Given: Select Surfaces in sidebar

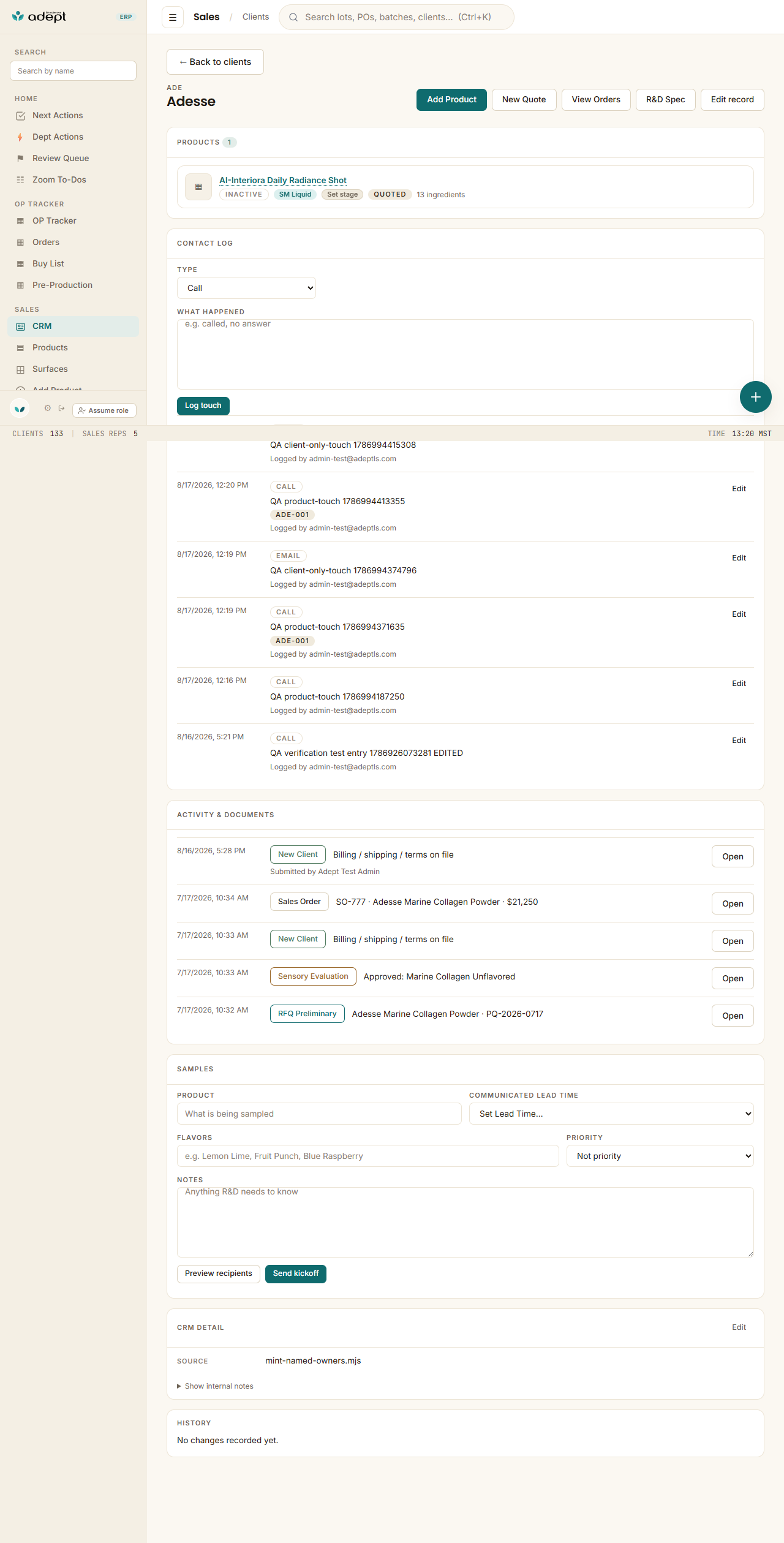Looking at the screenshot, I should tap(73, 369).
